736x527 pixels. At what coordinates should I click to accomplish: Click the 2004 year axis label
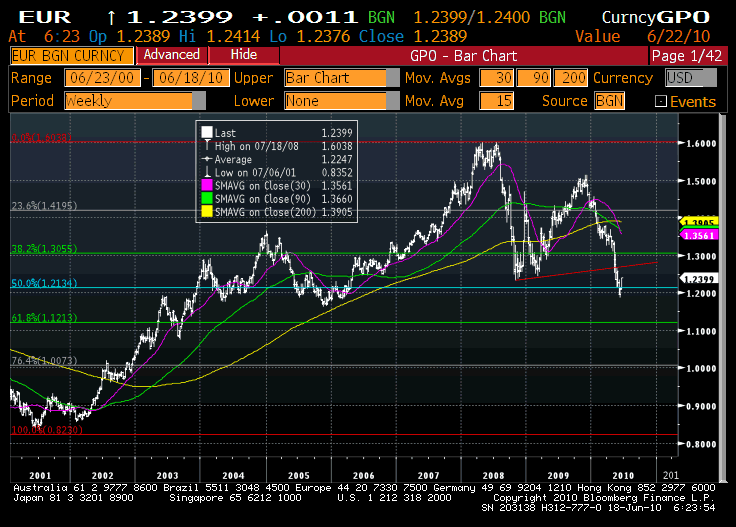[233, 475]
